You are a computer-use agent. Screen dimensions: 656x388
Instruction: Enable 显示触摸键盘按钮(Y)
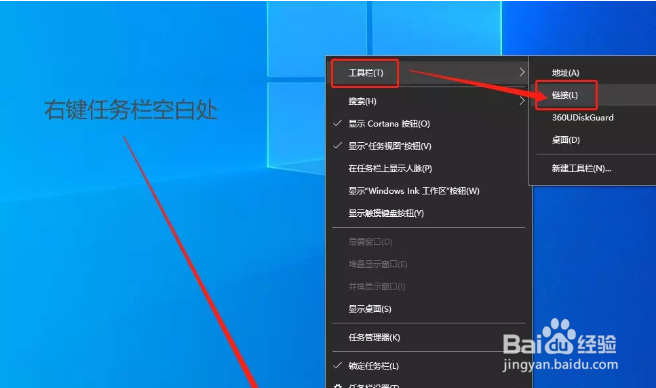click(x=428, y=213)
